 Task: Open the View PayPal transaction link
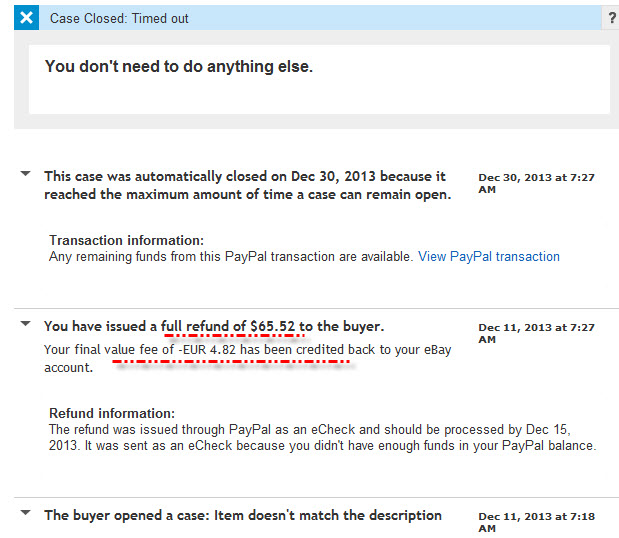pyautogui.click(x=489, y=257)
